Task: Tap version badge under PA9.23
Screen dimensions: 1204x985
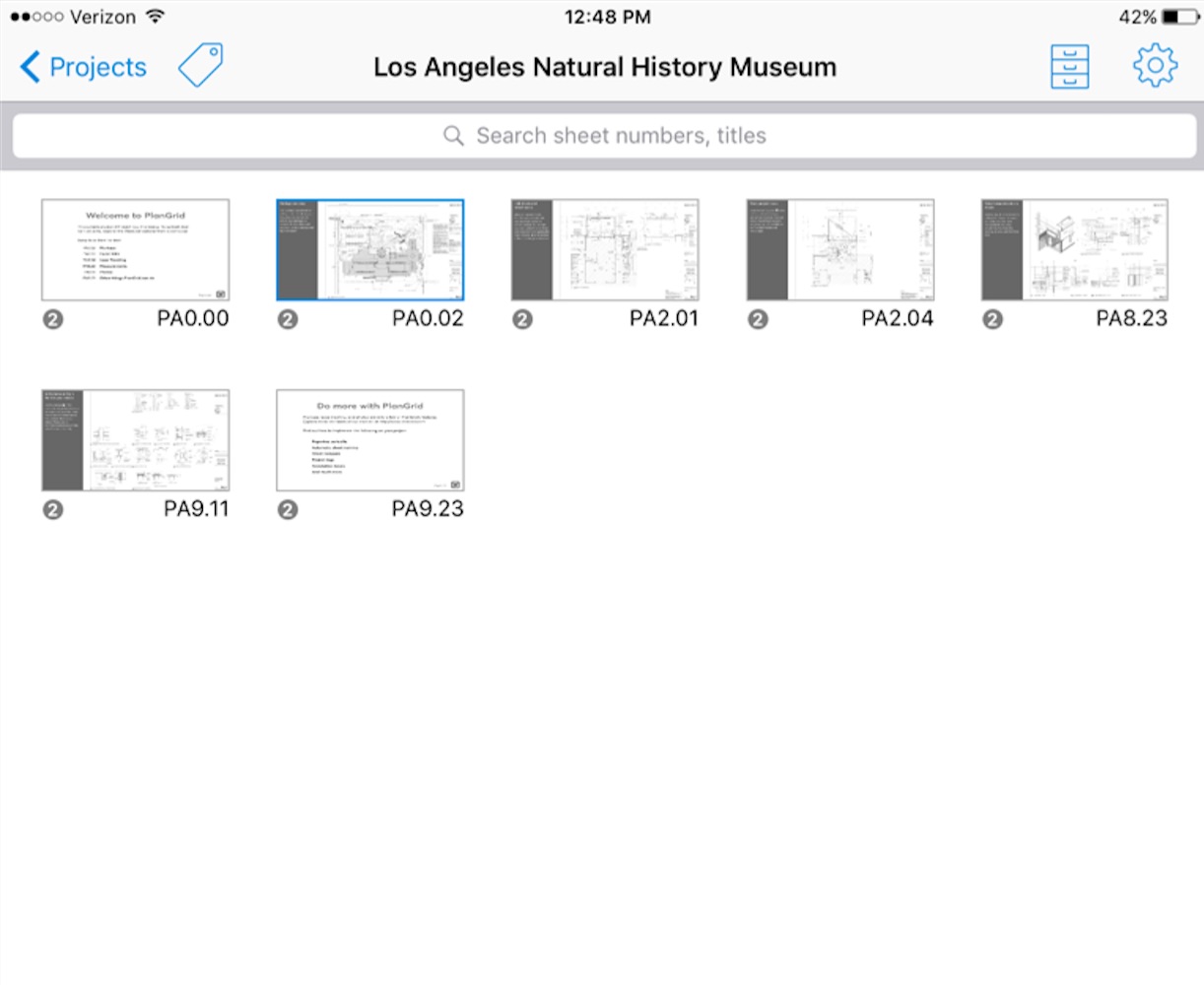Action: 288,509
